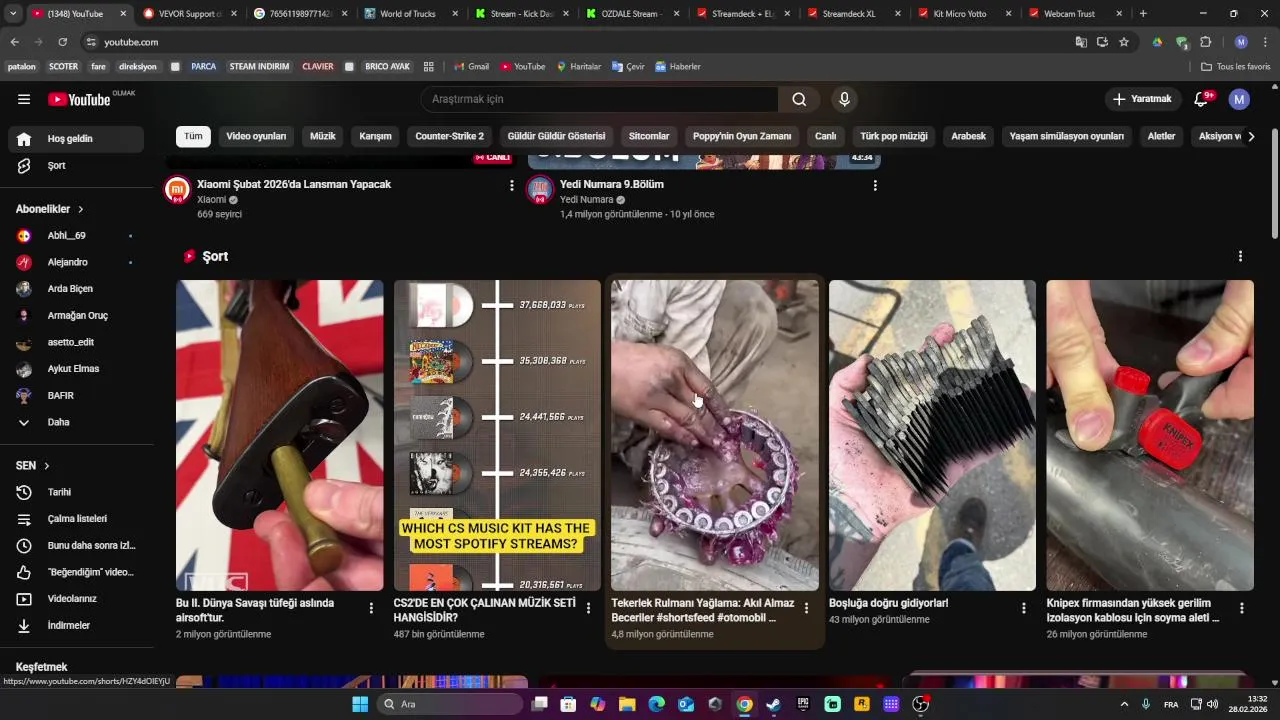Image resolution: width=1280 pixels, height=720 pixels.
Task: Expand the SEN section
Action: [33, 466]
